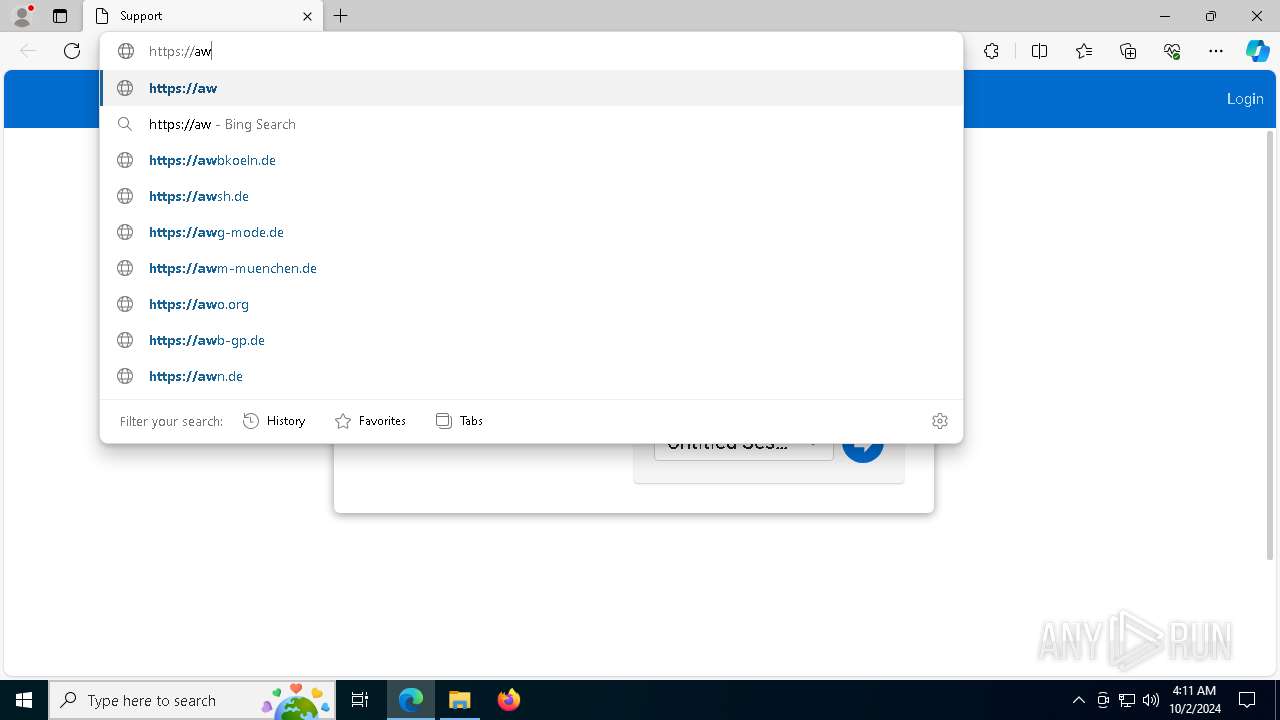The width and height of the screenshot is (1280, 720).
Task: Toggle split screen view icon
Action: pos(1039,51)
